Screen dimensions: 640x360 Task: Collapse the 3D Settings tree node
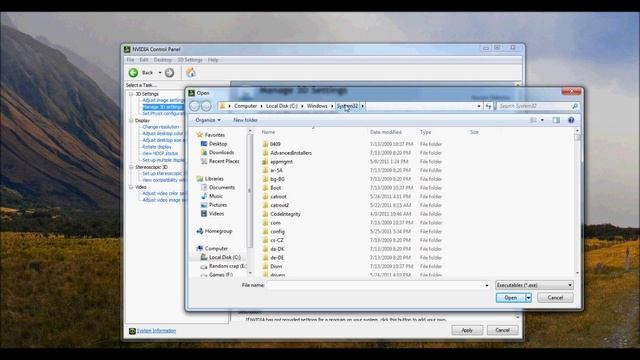coord(131,94)
